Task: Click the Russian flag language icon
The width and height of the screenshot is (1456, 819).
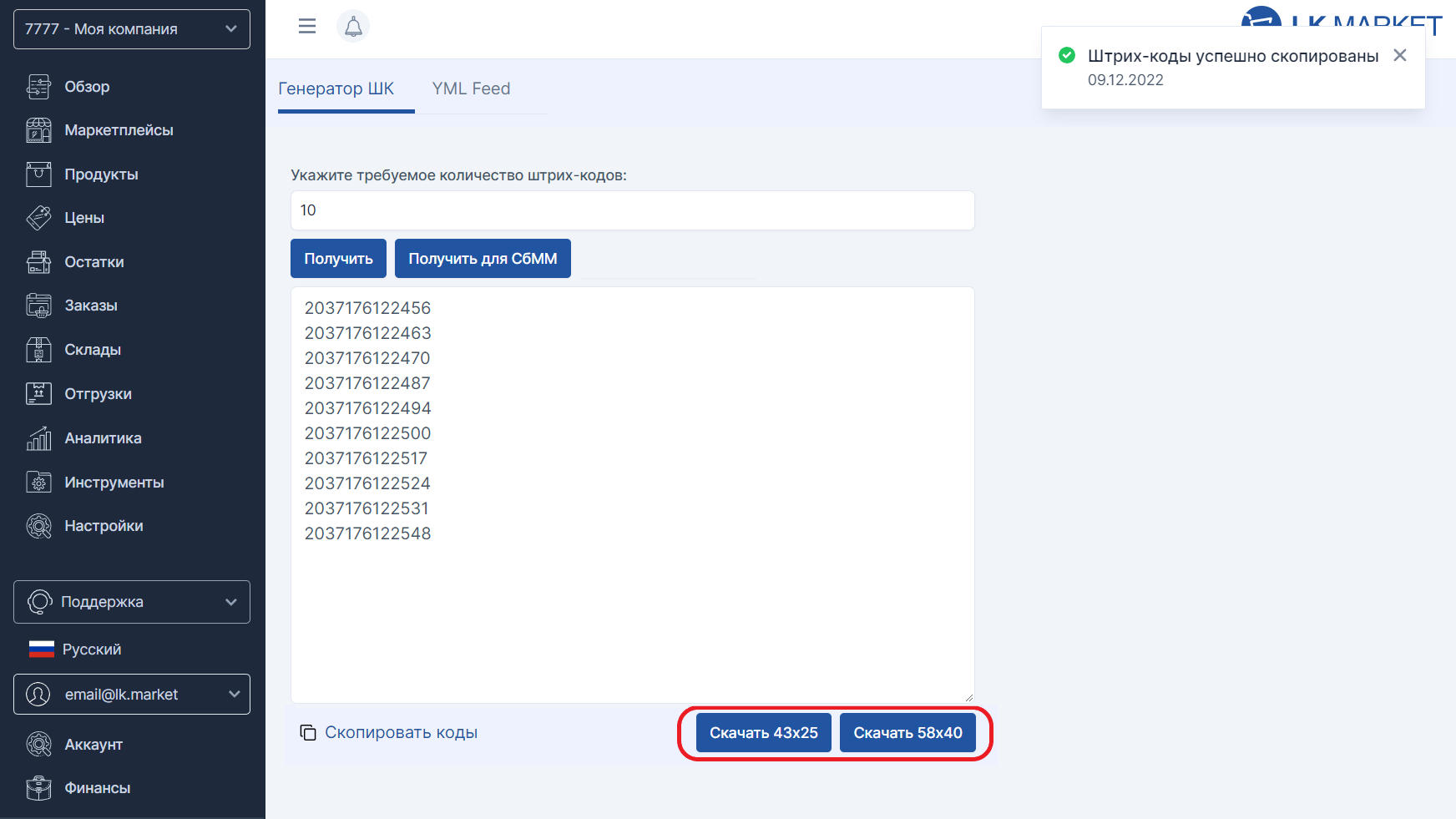Action: pos(42,650)
